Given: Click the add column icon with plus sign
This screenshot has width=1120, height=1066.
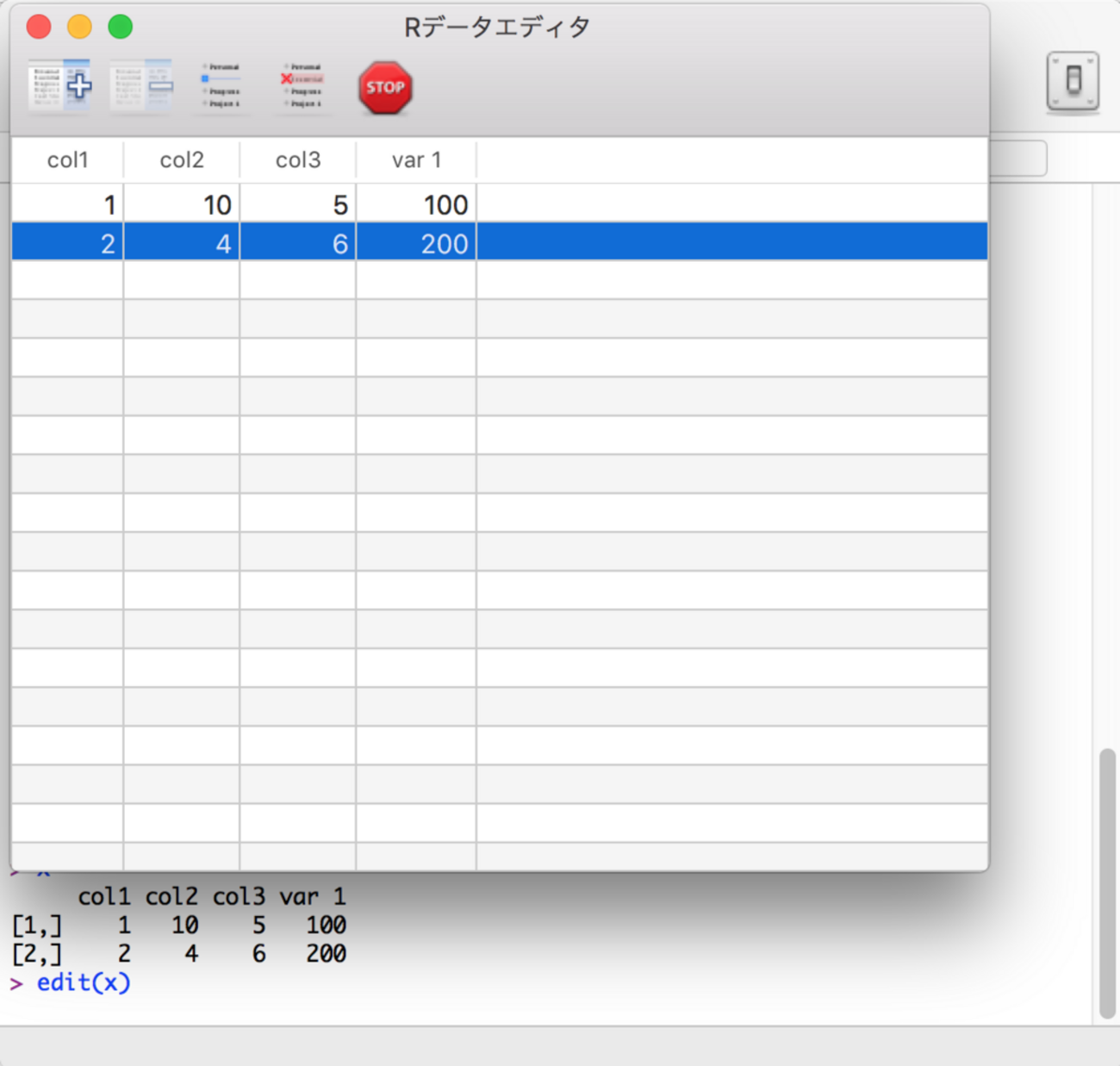Looking at the screenshot, I should coord(59,86).
